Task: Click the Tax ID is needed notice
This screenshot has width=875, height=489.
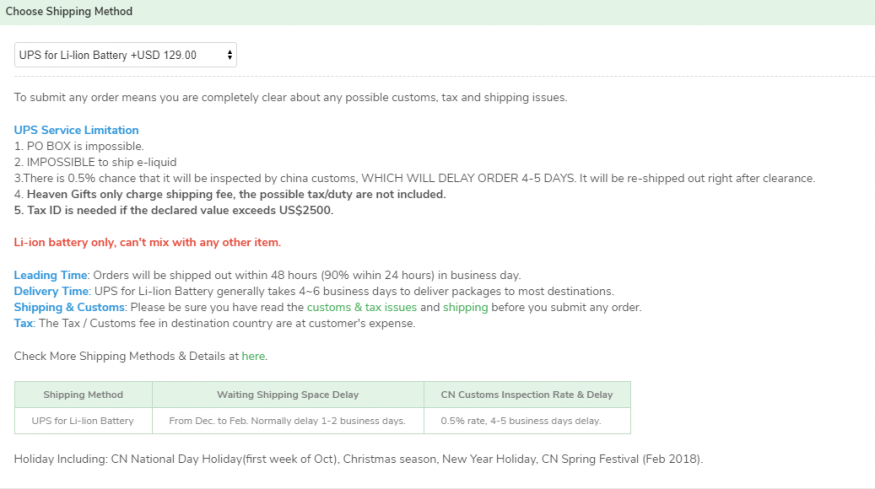Action: pyautogui.click(x=174, y=210)
